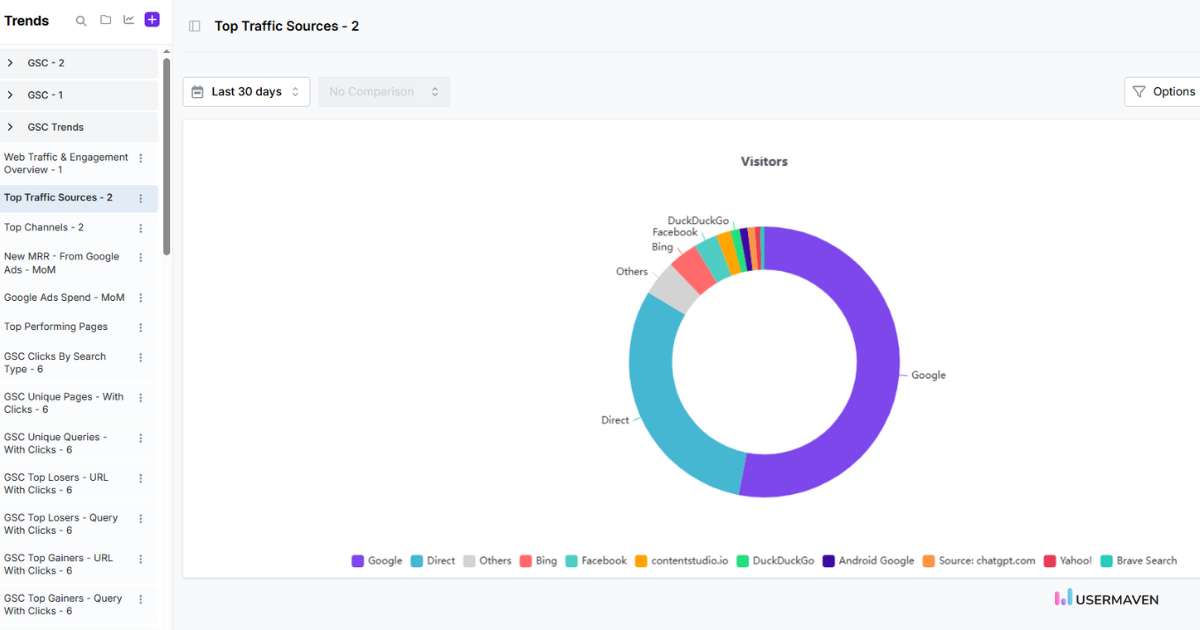Open more options for GSC Top Gainers - Query

click(x=141, y=599)
